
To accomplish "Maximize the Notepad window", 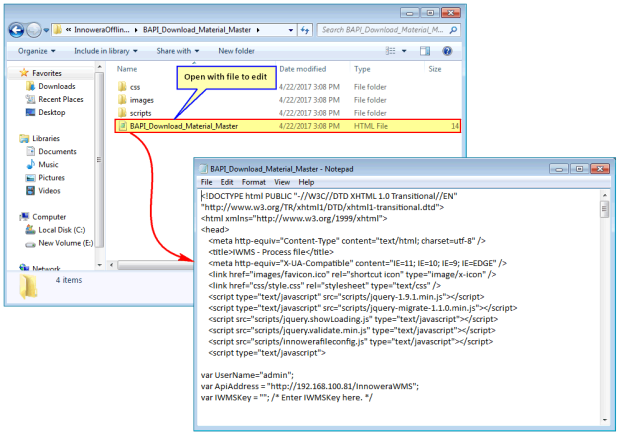I will click(x=579, y=169).
